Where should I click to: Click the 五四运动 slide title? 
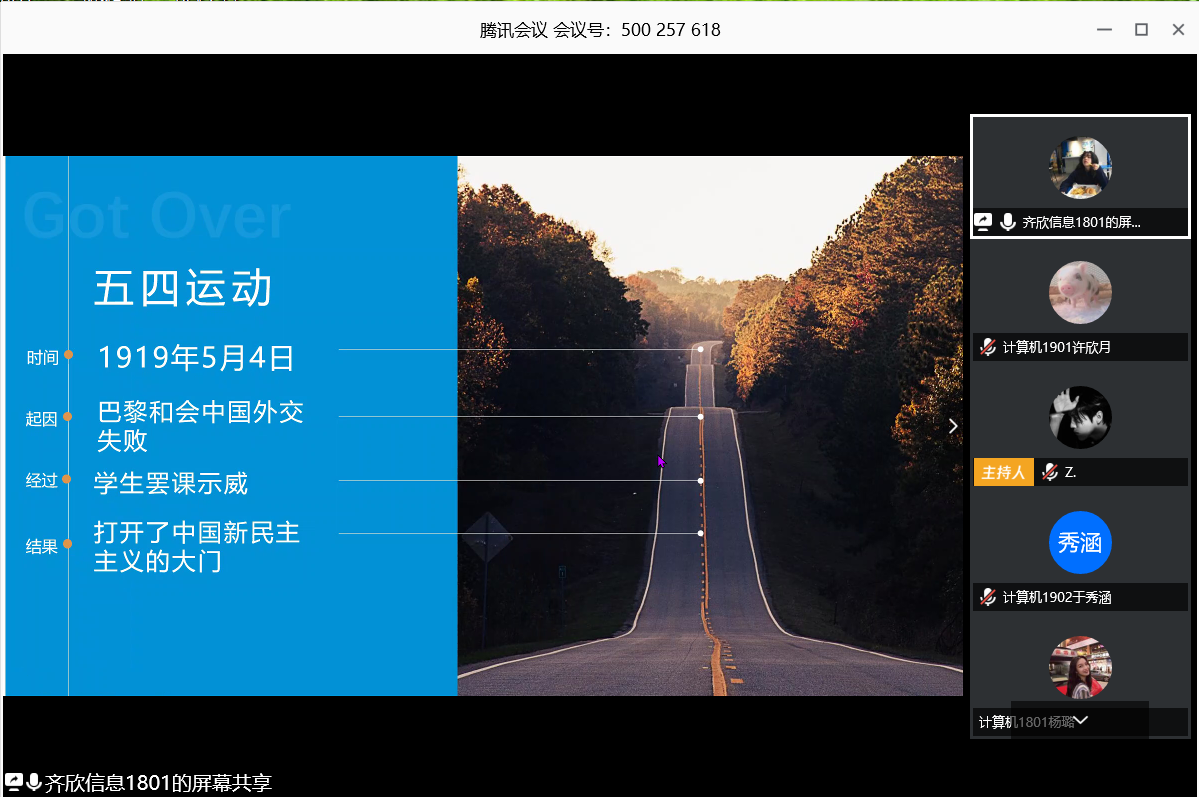click(183, 289)
